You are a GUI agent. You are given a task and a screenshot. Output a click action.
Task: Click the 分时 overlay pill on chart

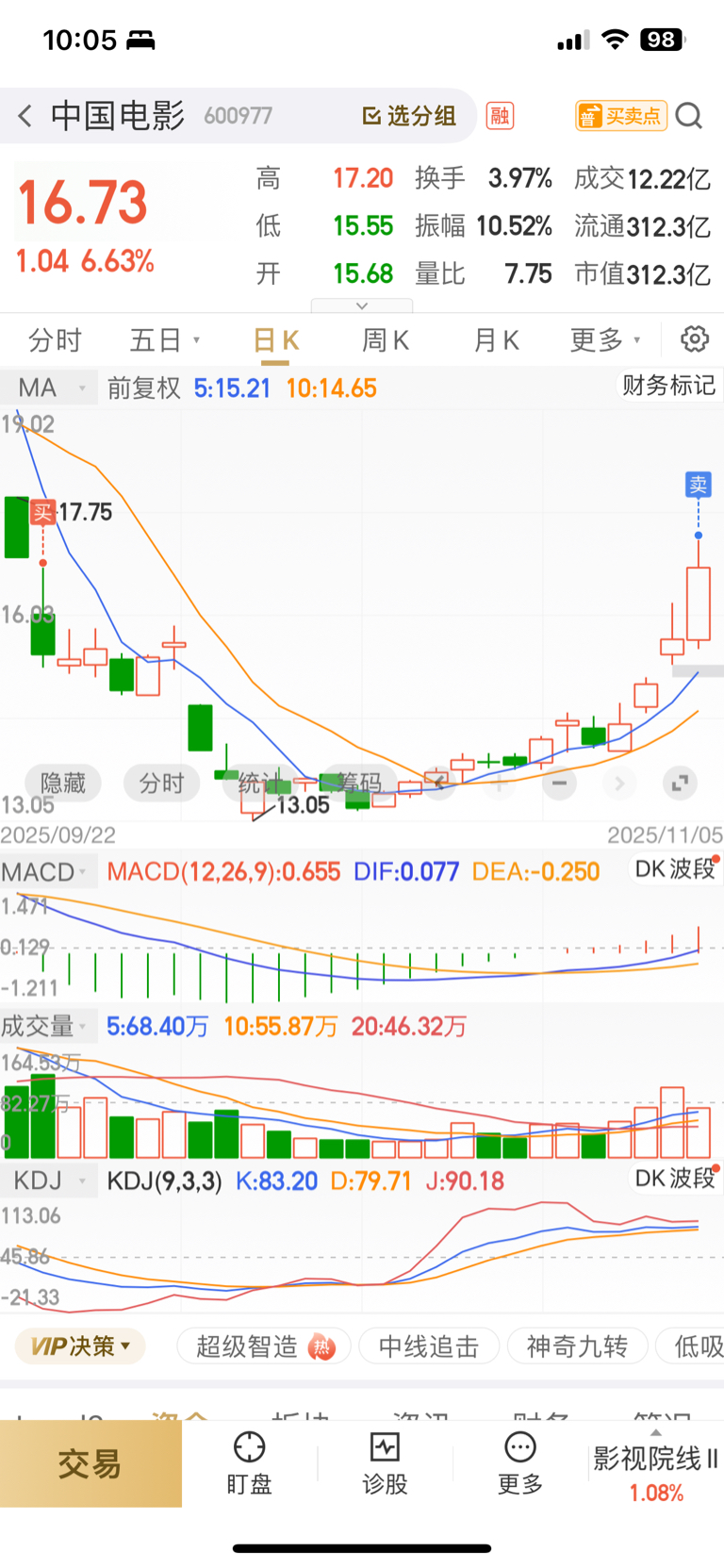(x=161, y=783)
